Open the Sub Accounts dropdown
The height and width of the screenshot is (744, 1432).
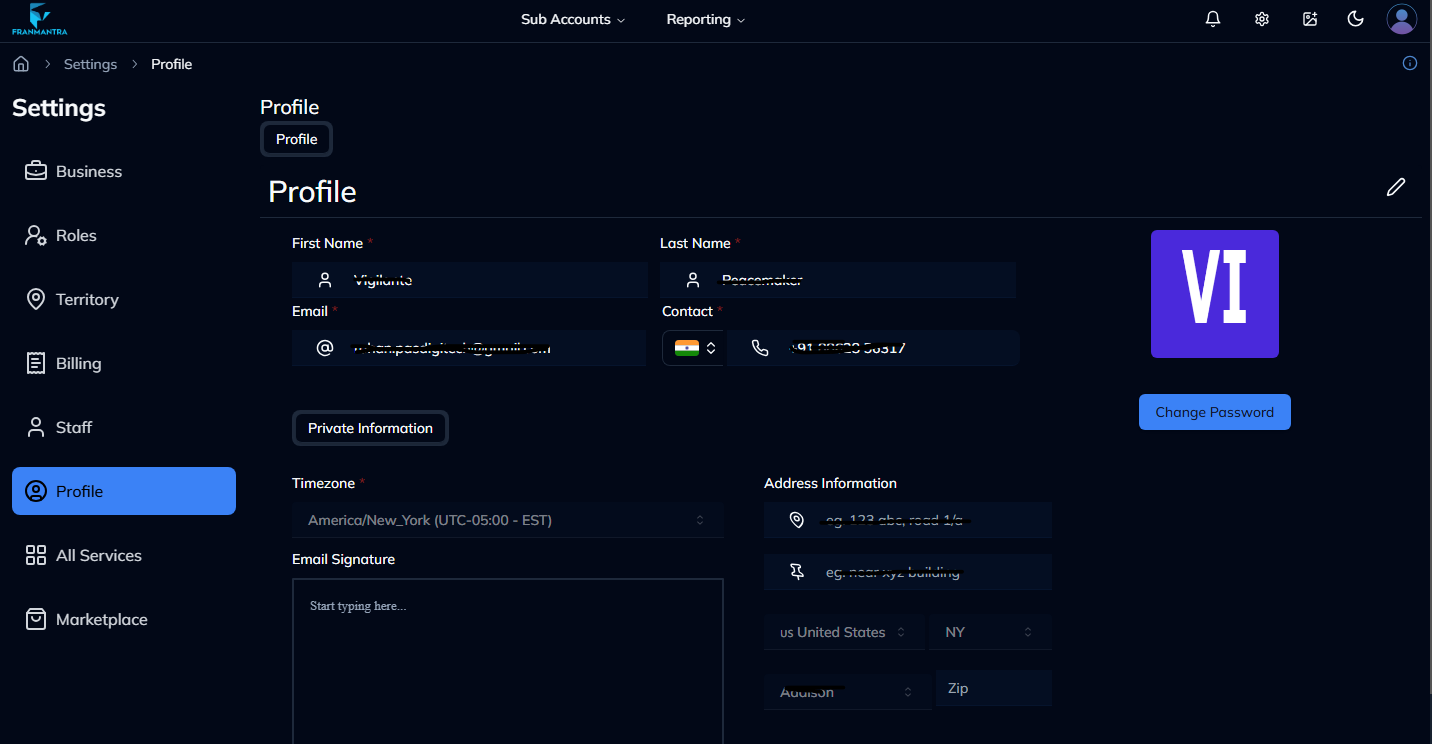pos(572,19)
